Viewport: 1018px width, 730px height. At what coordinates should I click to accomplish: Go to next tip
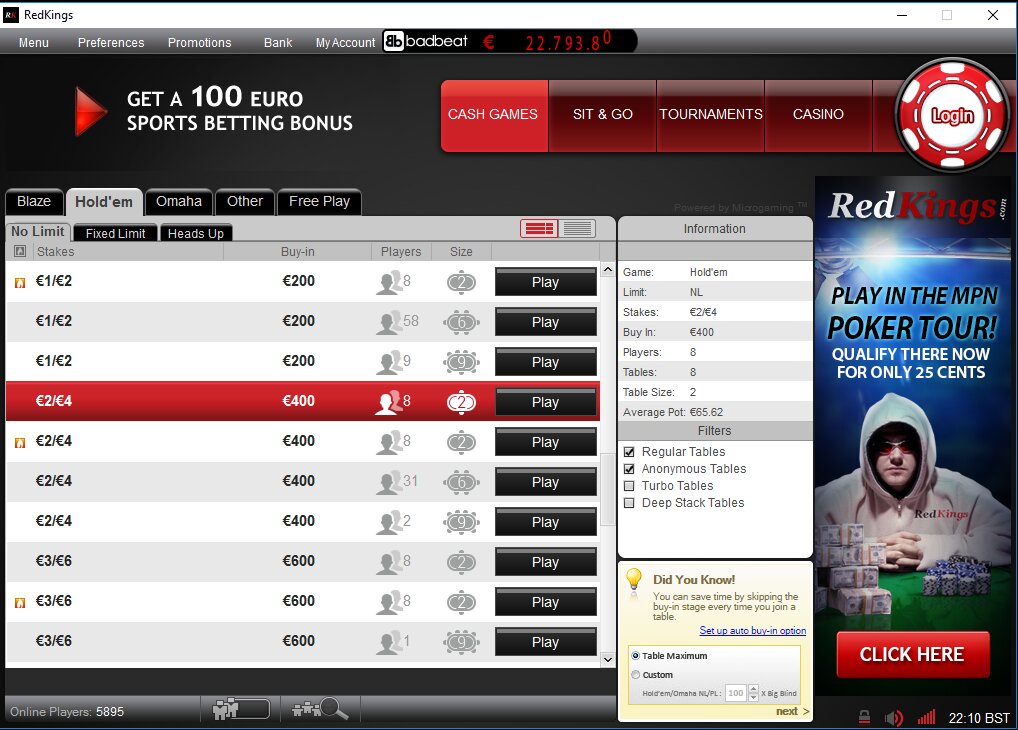pos(792,711)
